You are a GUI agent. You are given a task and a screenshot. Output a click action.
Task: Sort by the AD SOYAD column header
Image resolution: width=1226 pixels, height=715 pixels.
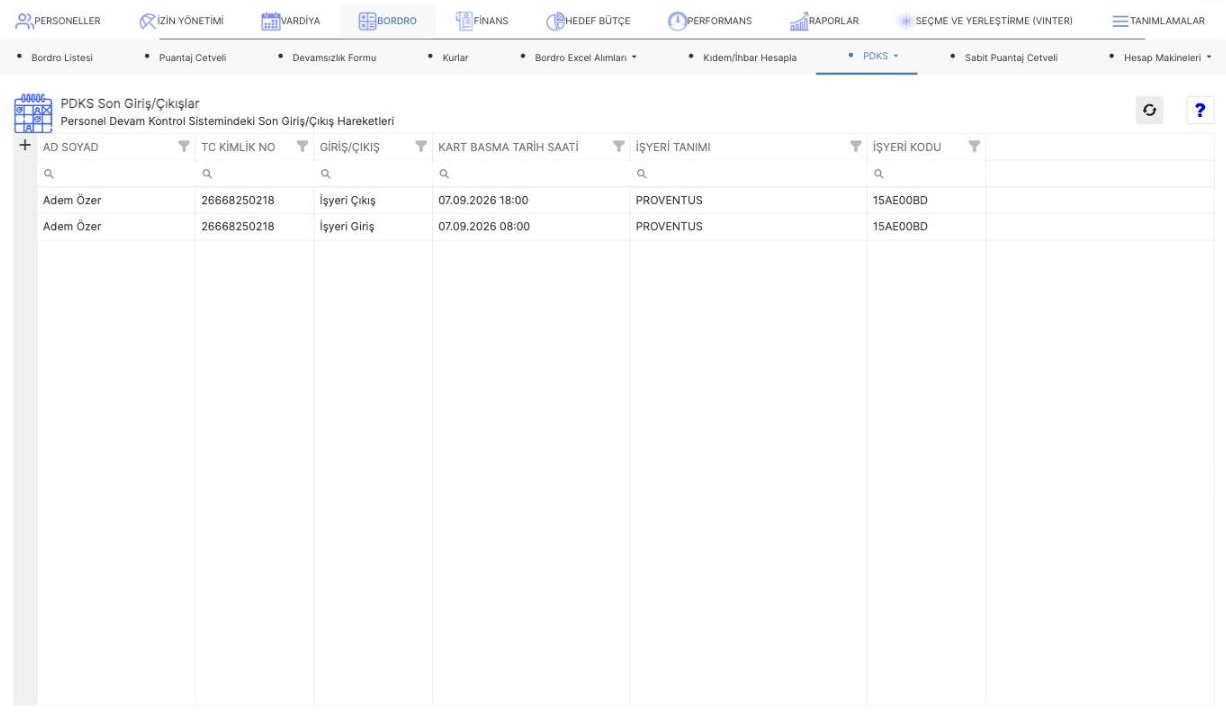(x=71, y=148)
